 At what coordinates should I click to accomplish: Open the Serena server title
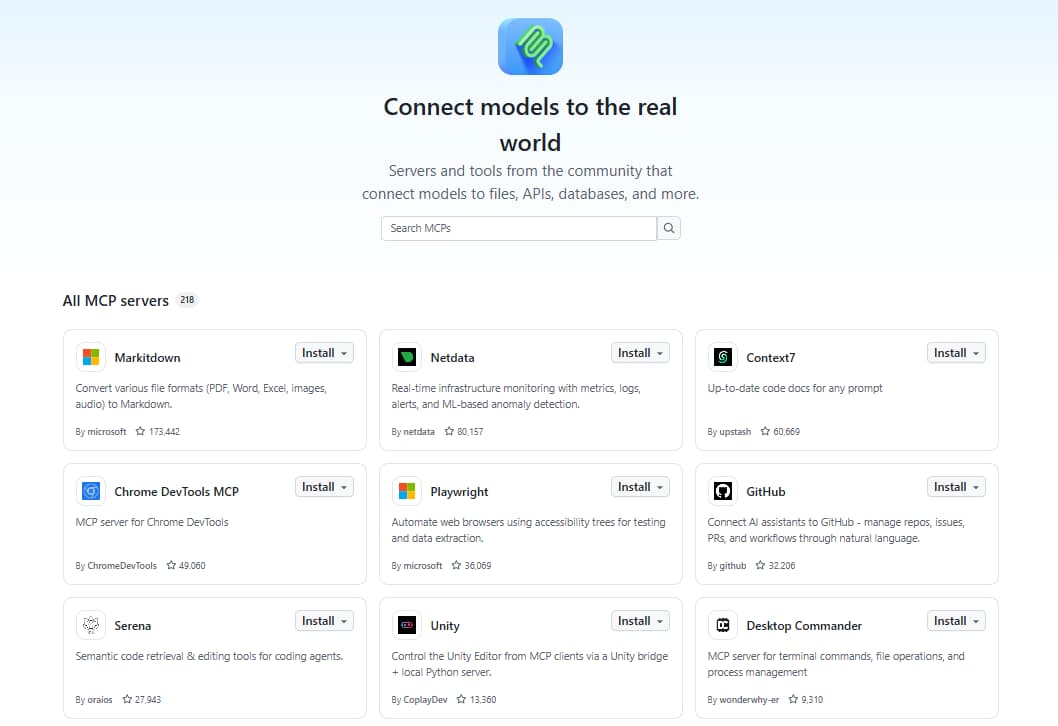point(132,625)
